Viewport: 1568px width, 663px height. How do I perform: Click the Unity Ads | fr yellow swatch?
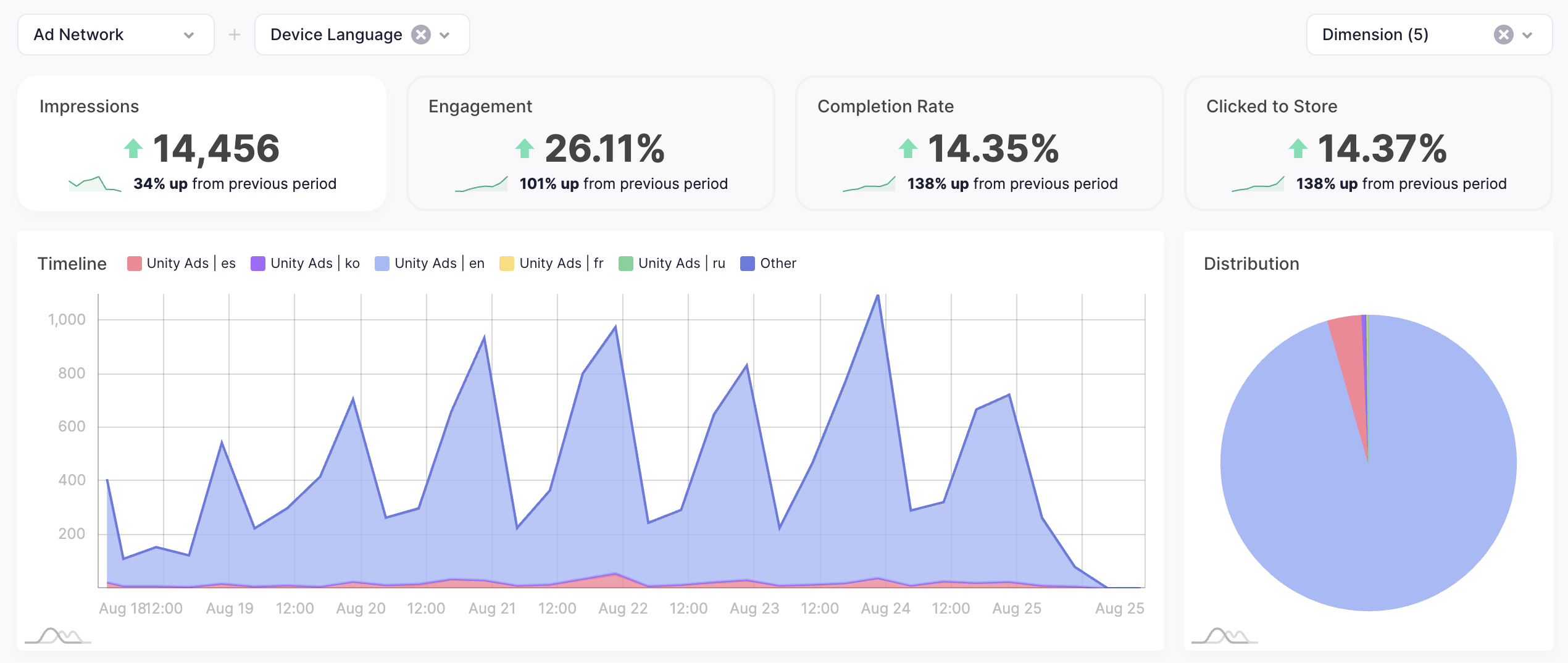(507, 264)
